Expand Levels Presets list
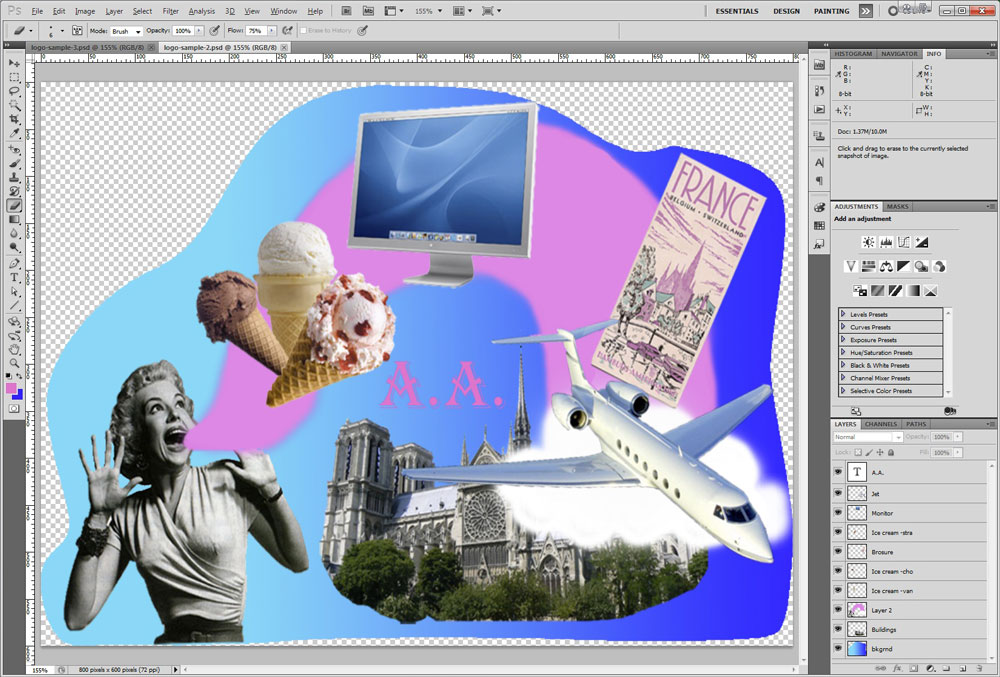Screen dimensions: 1000x677 pyautogui.click(x=843, y=314)
